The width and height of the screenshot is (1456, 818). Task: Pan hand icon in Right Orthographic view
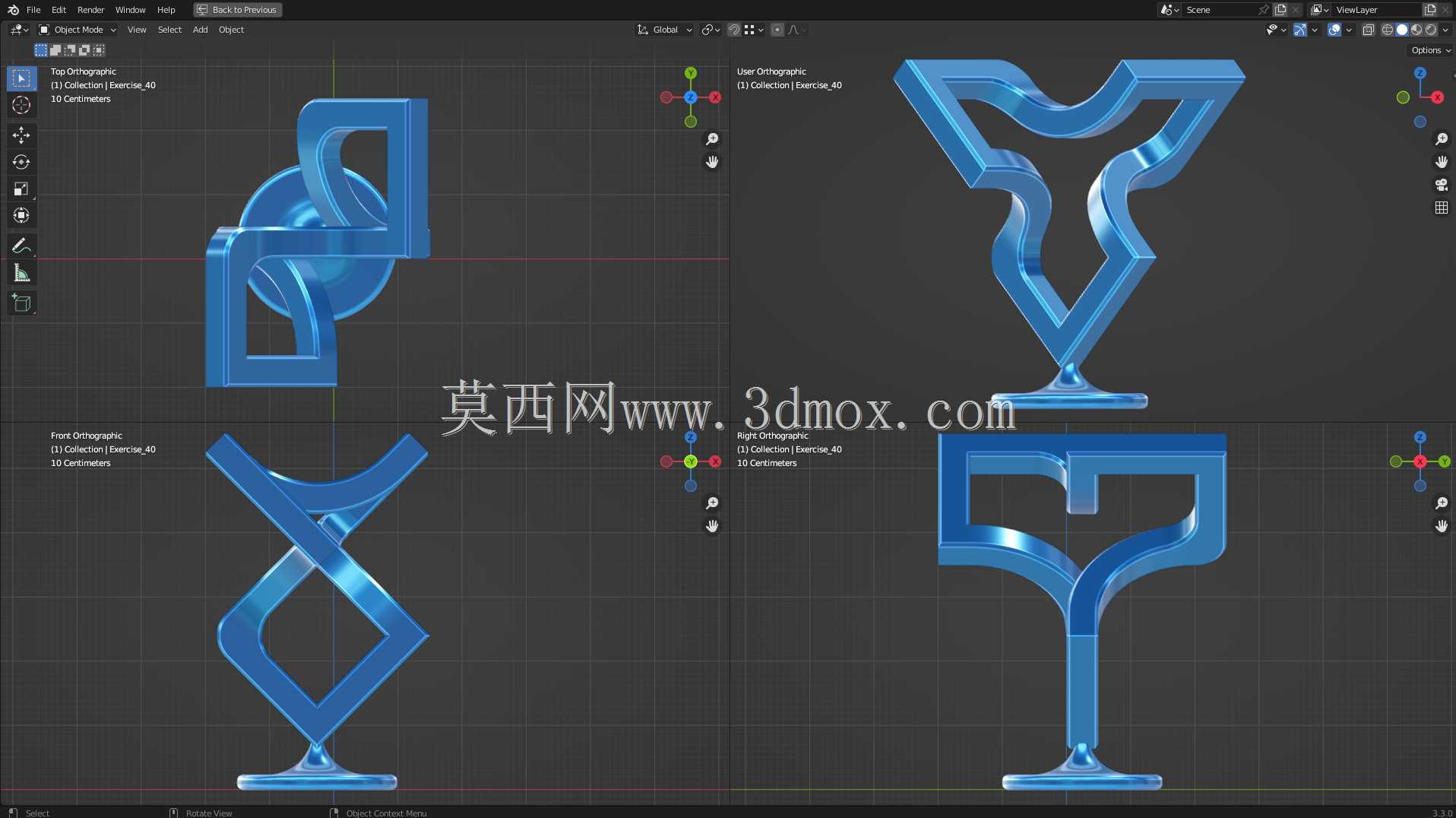click(x=1442, y=526)
